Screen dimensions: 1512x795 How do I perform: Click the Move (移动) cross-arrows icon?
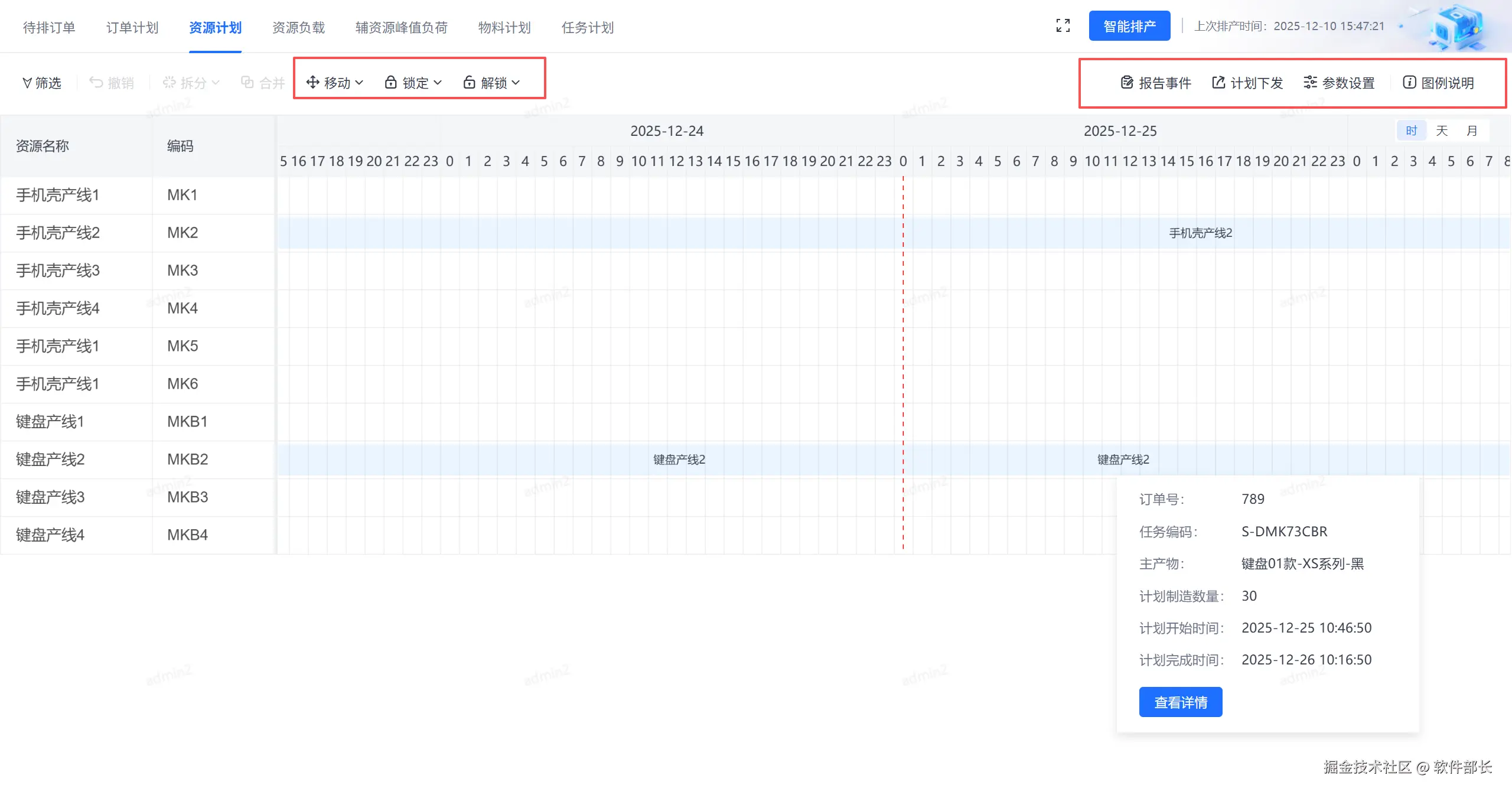tap(312, 82)
